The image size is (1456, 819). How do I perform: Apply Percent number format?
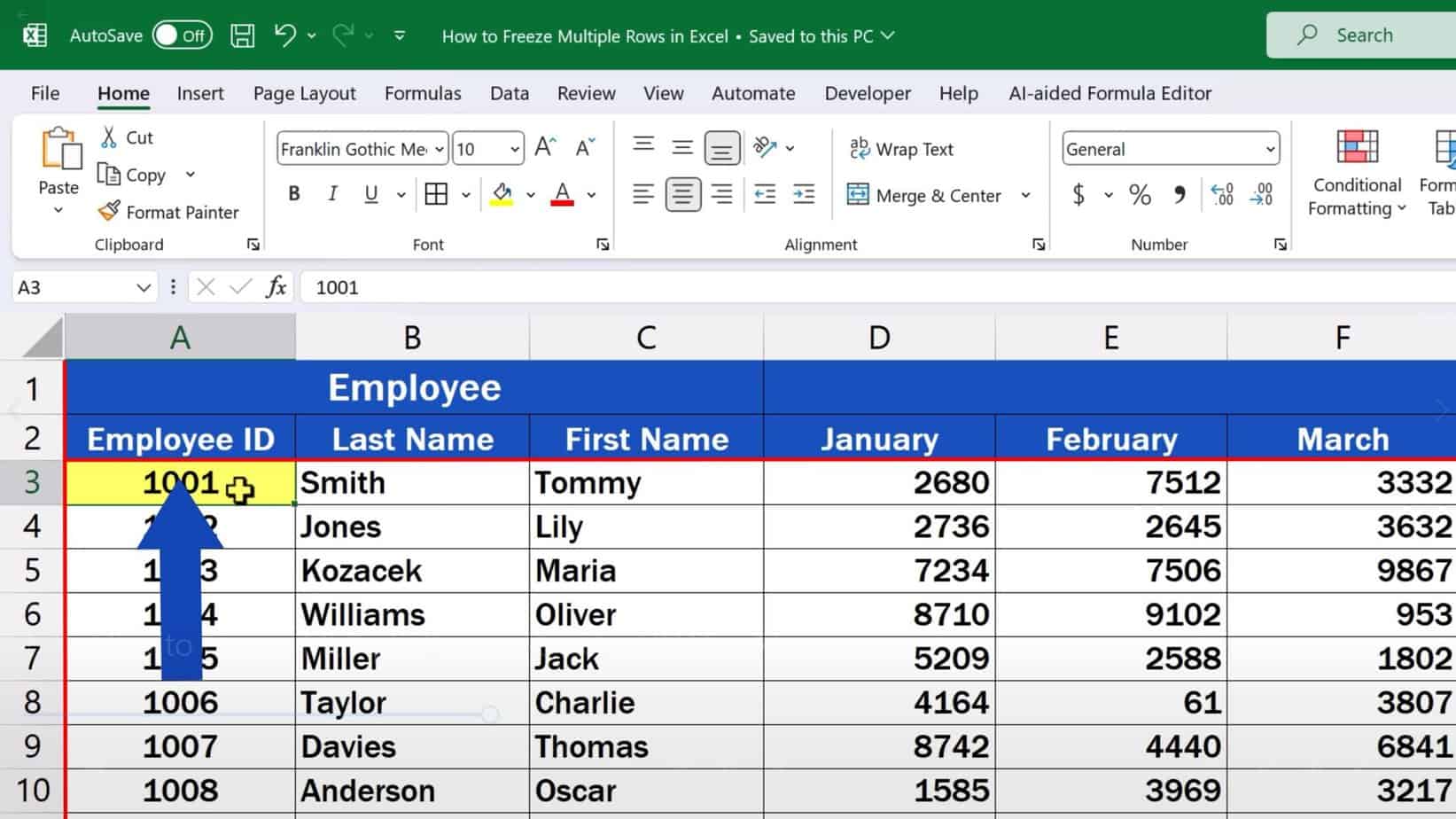1139,194
